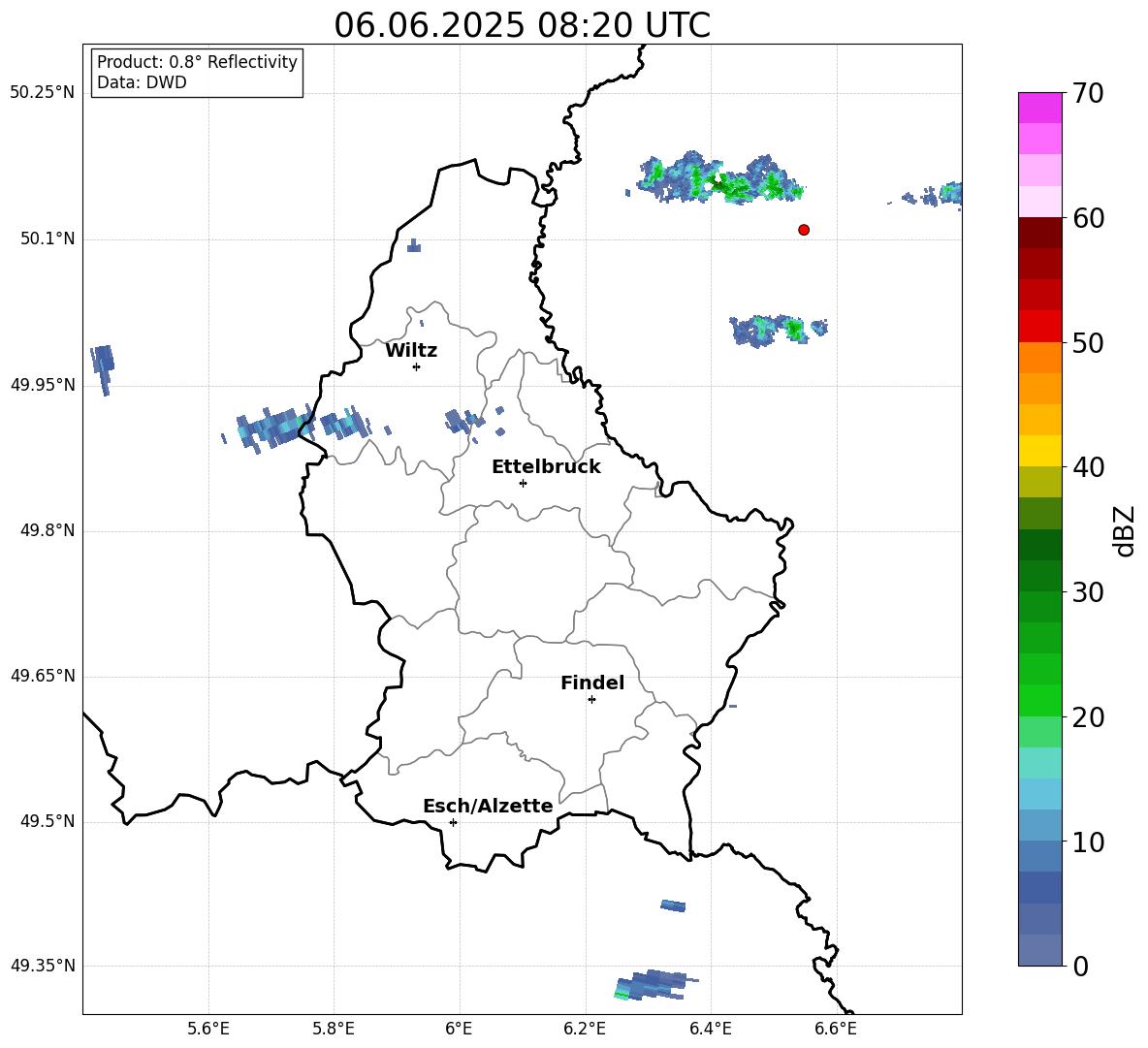Click the Findel station label
Image resolution: width=1148 pixels, height=1048 pixels.
(592, 683)
